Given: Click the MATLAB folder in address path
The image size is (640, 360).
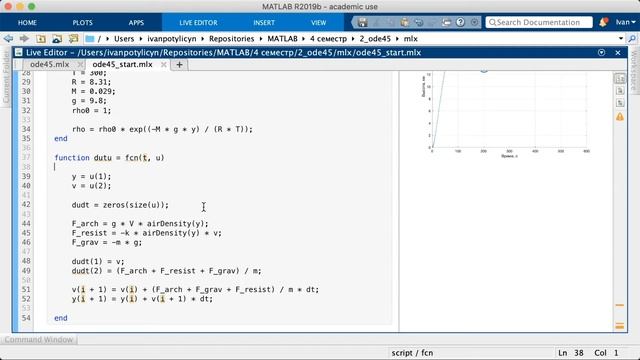Looking at the screenshot, I should (x=282, y=39).
